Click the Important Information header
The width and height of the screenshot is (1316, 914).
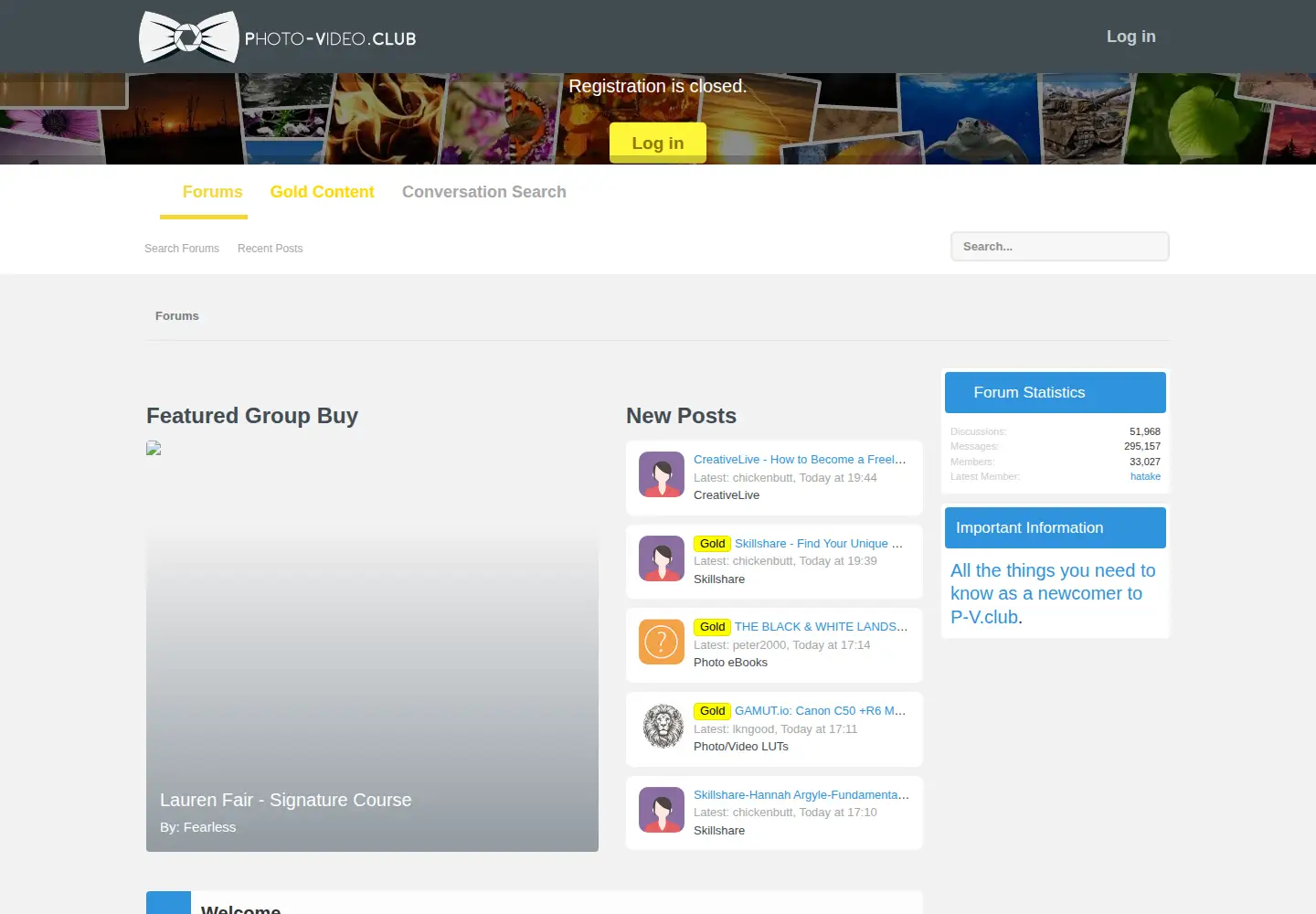[1056, 527]
